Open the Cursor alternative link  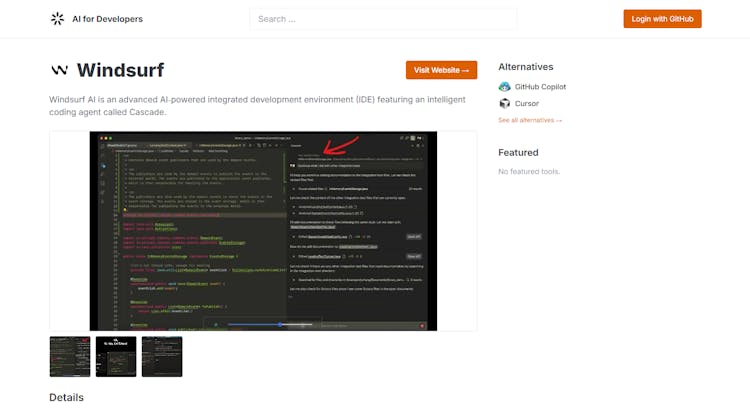click(526, 103)
